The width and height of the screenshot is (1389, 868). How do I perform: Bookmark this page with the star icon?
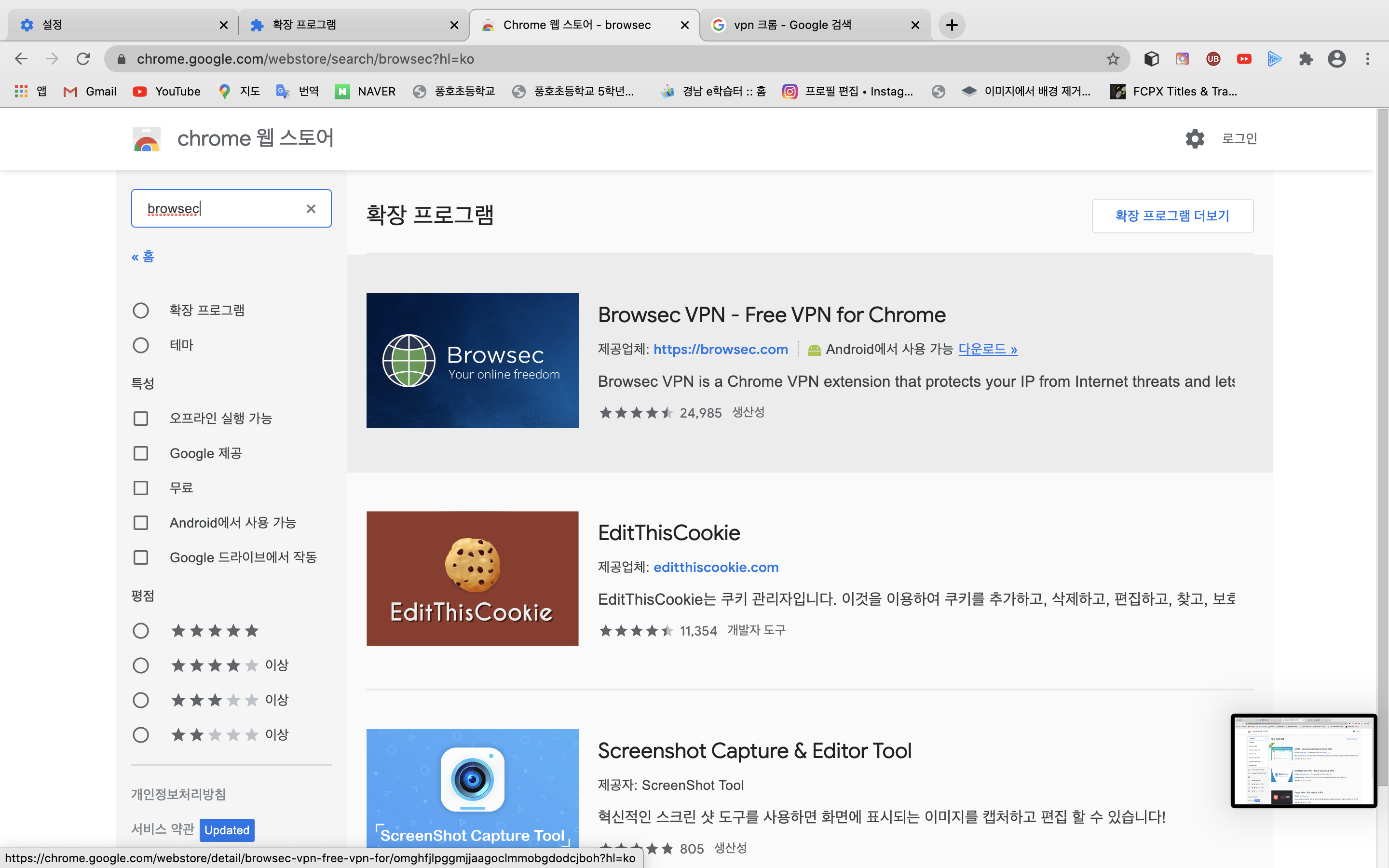click(x=1112, y=59)
